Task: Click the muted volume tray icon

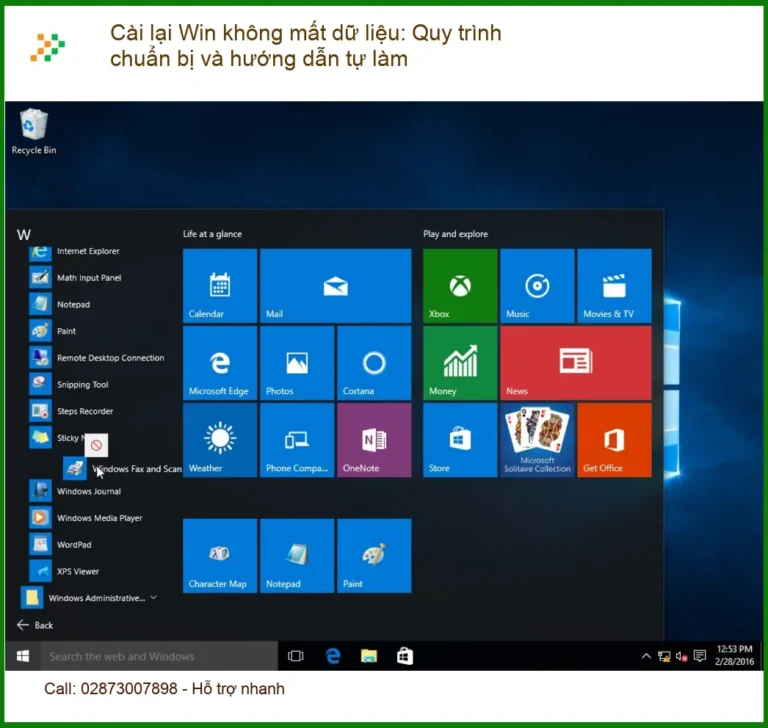Action: coord(681,656)
